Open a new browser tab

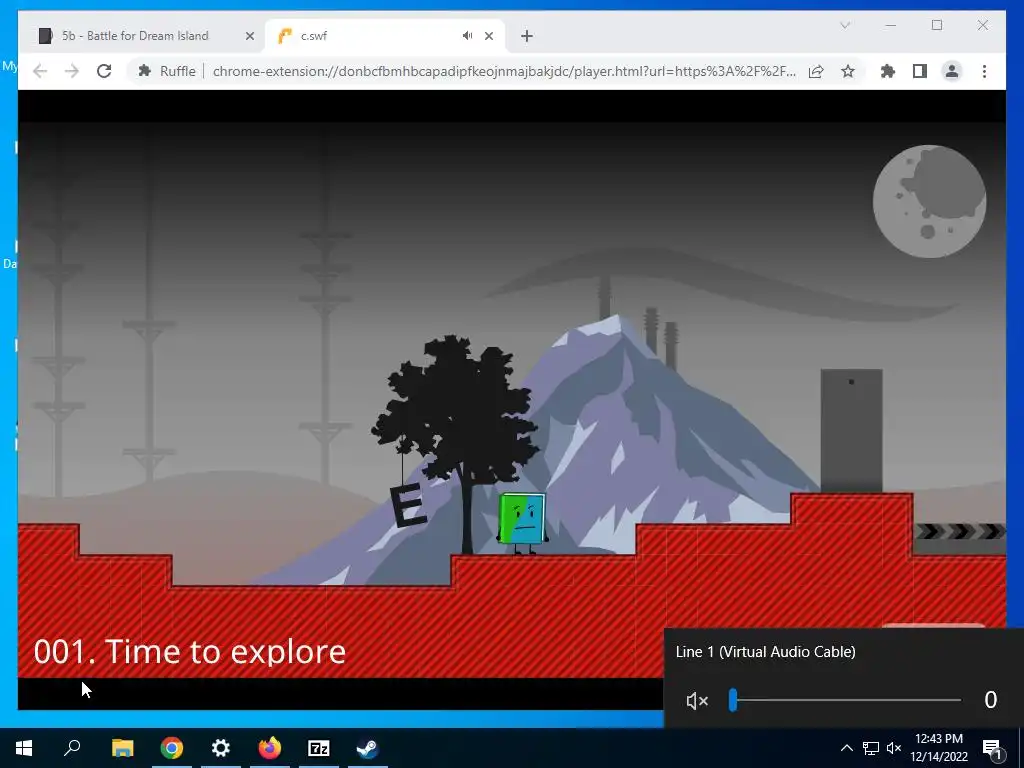pyautogui.click(x=527, y=36)
